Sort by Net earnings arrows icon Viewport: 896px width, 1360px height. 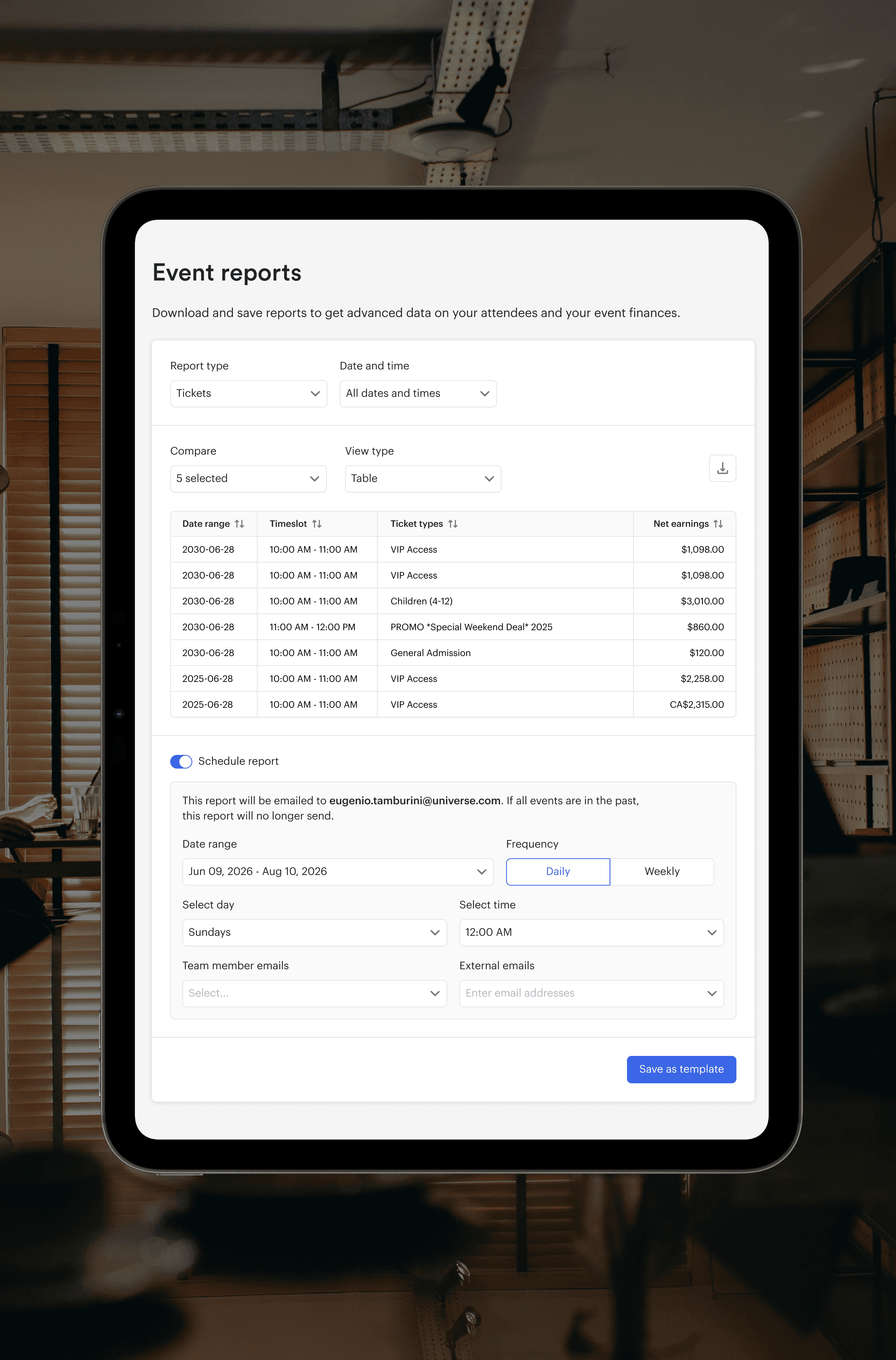click(x=718, y=524)
